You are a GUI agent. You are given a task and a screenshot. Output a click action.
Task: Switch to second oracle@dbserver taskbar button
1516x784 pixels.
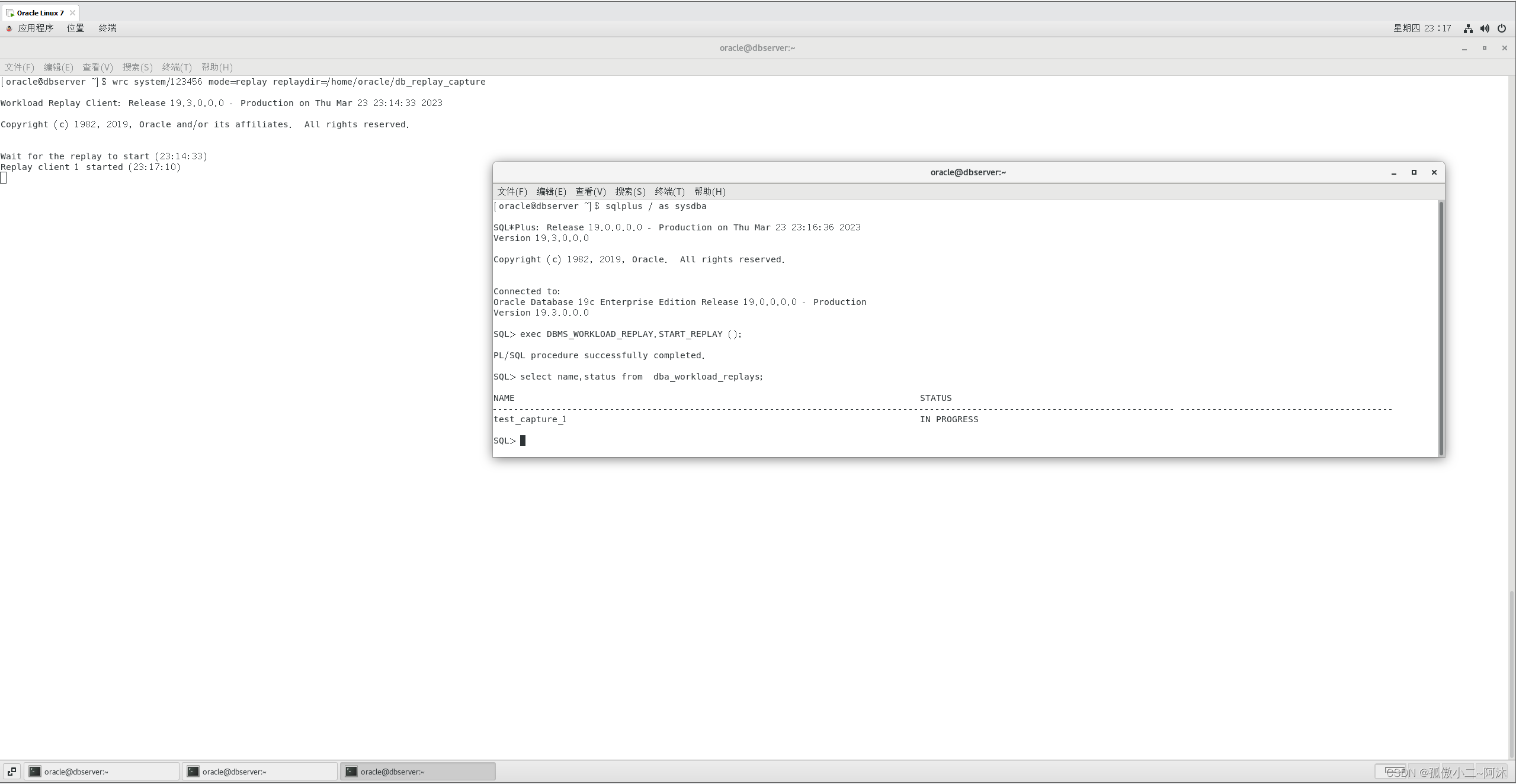click(x=259, y=771)
